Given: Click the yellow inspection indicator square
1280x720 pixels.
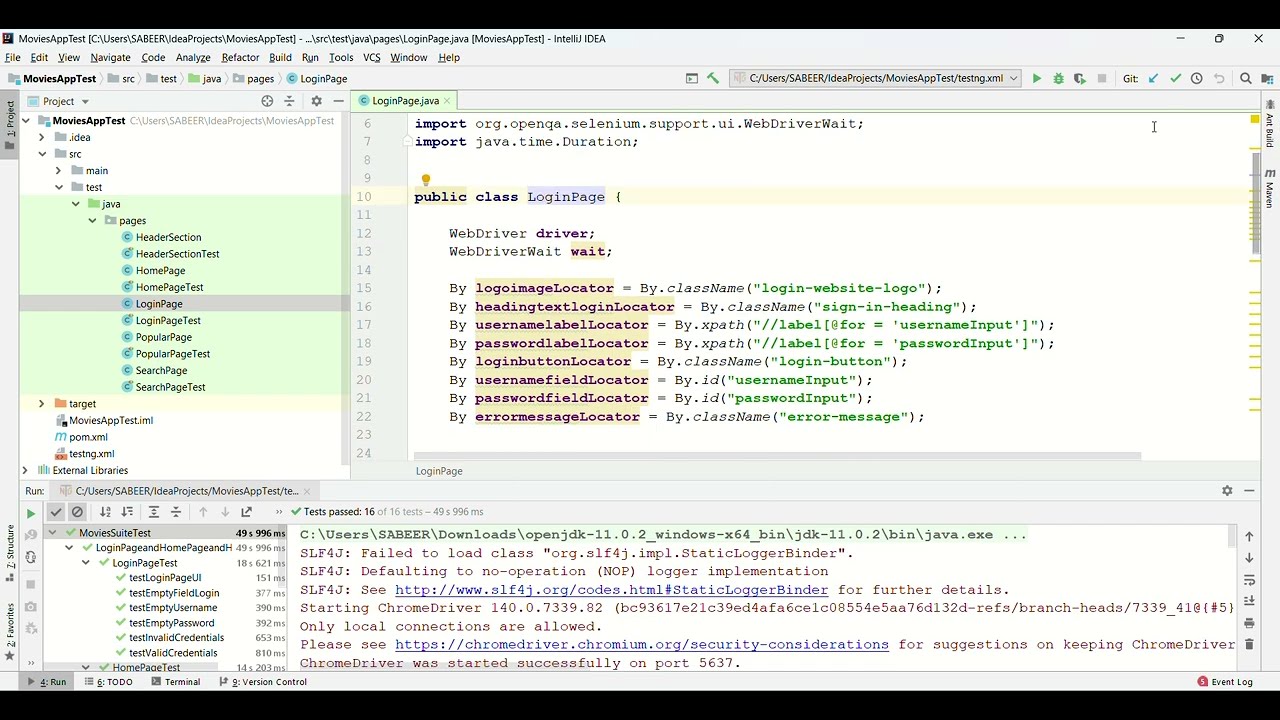Looking at the screenshot, I should click(x=1255, y=120).
